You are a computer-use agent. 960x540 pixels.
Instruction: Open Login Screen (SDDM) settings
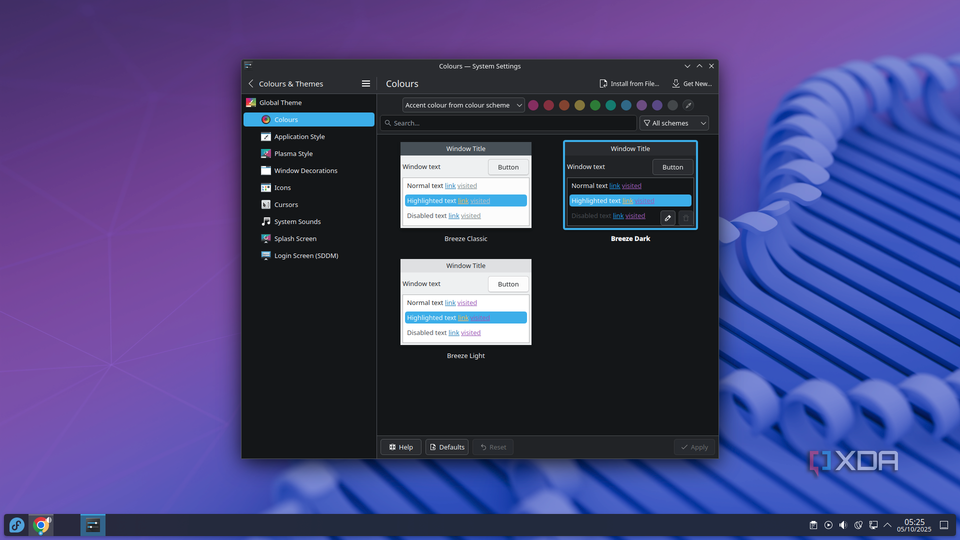(x=309, y=255)
